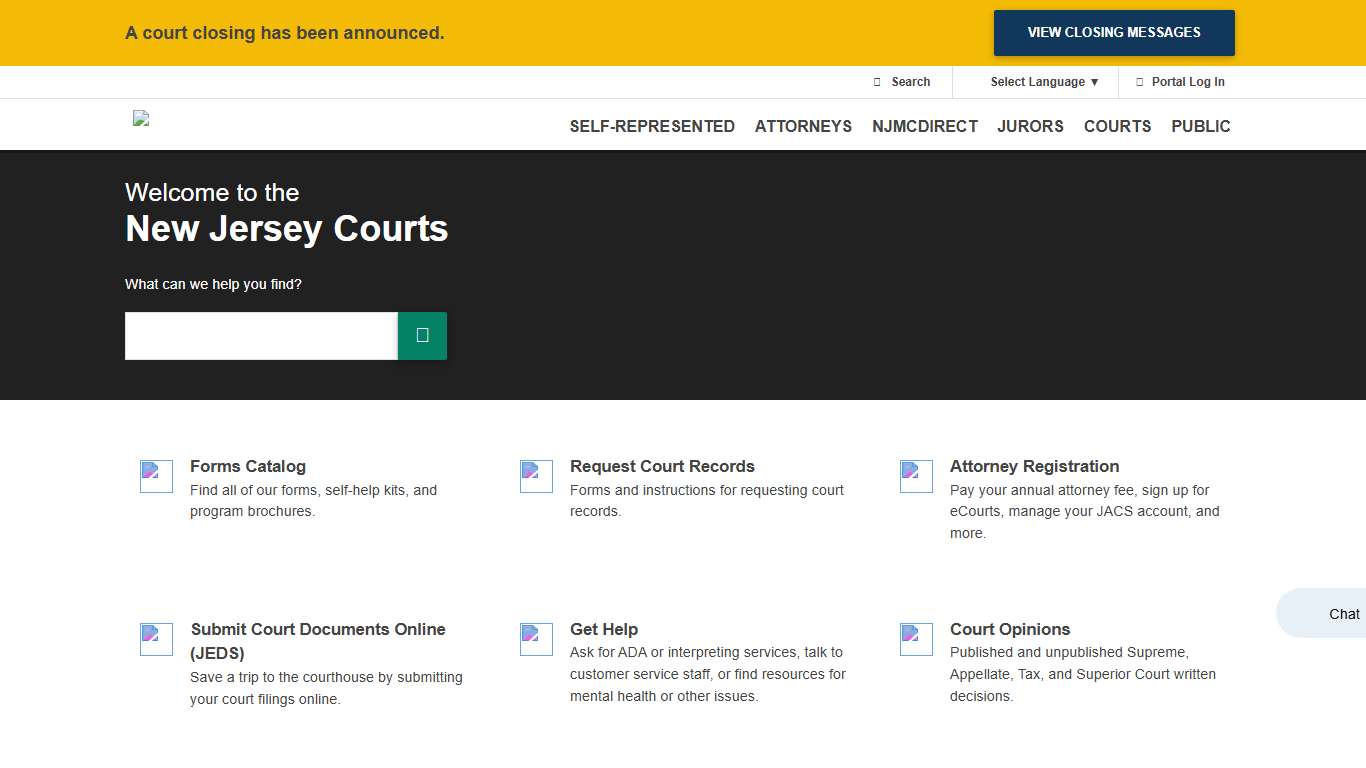Select the SELF-REPRESENTED navigation item

coord(652,126)
